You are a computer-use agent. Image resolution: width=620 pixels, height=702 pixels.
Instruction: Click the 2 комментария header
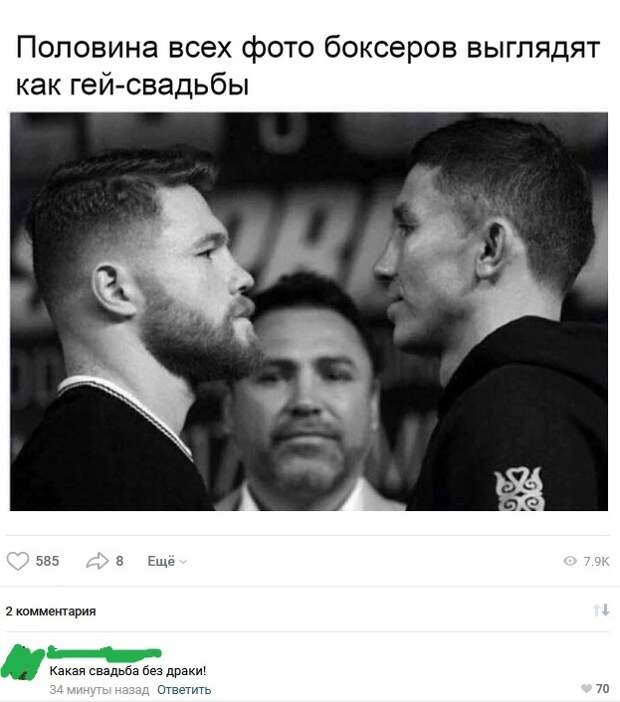51,611
